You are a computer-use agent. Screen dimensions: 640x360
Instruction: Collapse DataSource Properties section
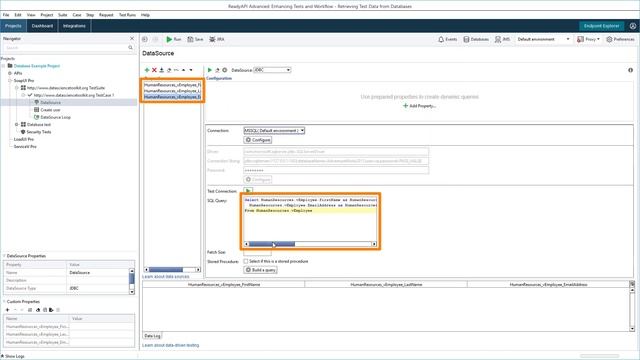click(4, 256)
